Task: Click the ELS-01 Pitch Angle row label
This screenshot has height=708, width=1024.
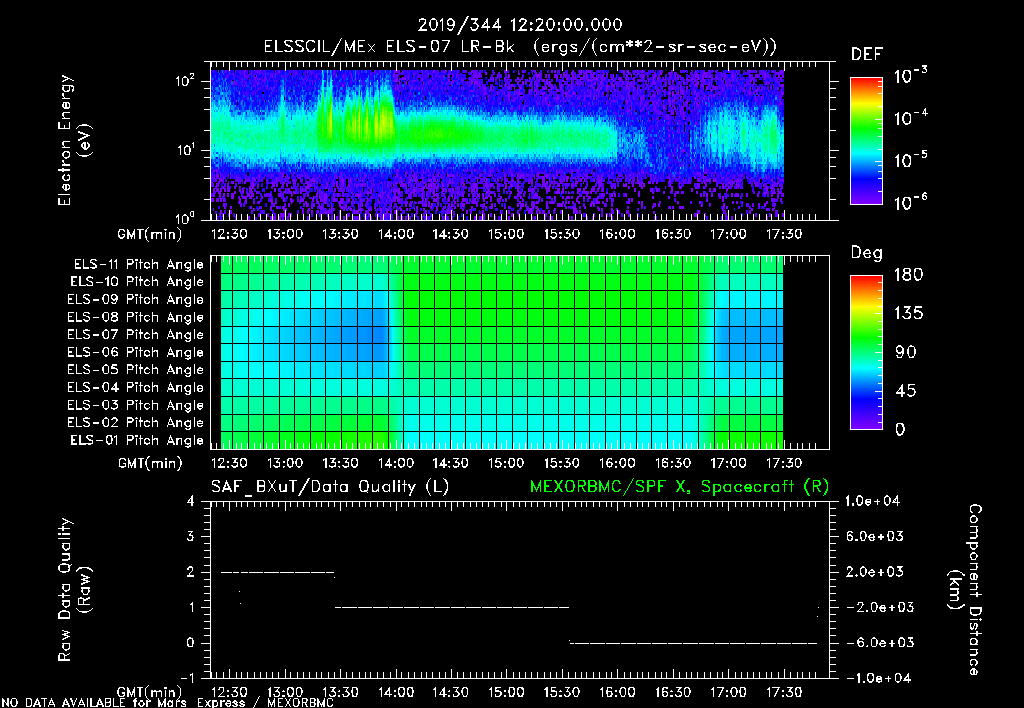Action: (136, 440)
